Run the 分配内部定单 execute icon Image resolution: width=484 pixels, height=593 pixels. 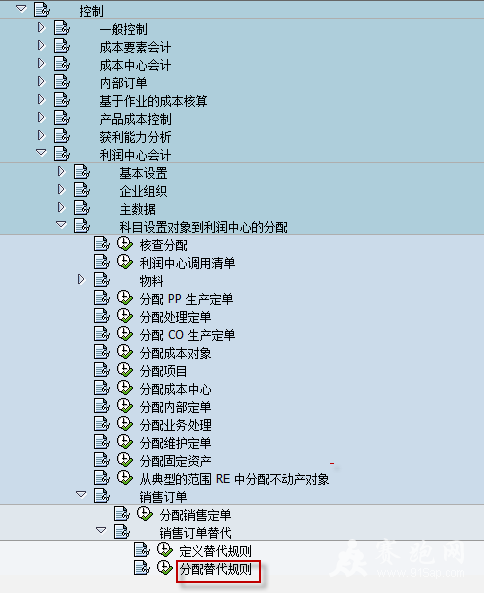pyautogui.click(x=124, y=406)
